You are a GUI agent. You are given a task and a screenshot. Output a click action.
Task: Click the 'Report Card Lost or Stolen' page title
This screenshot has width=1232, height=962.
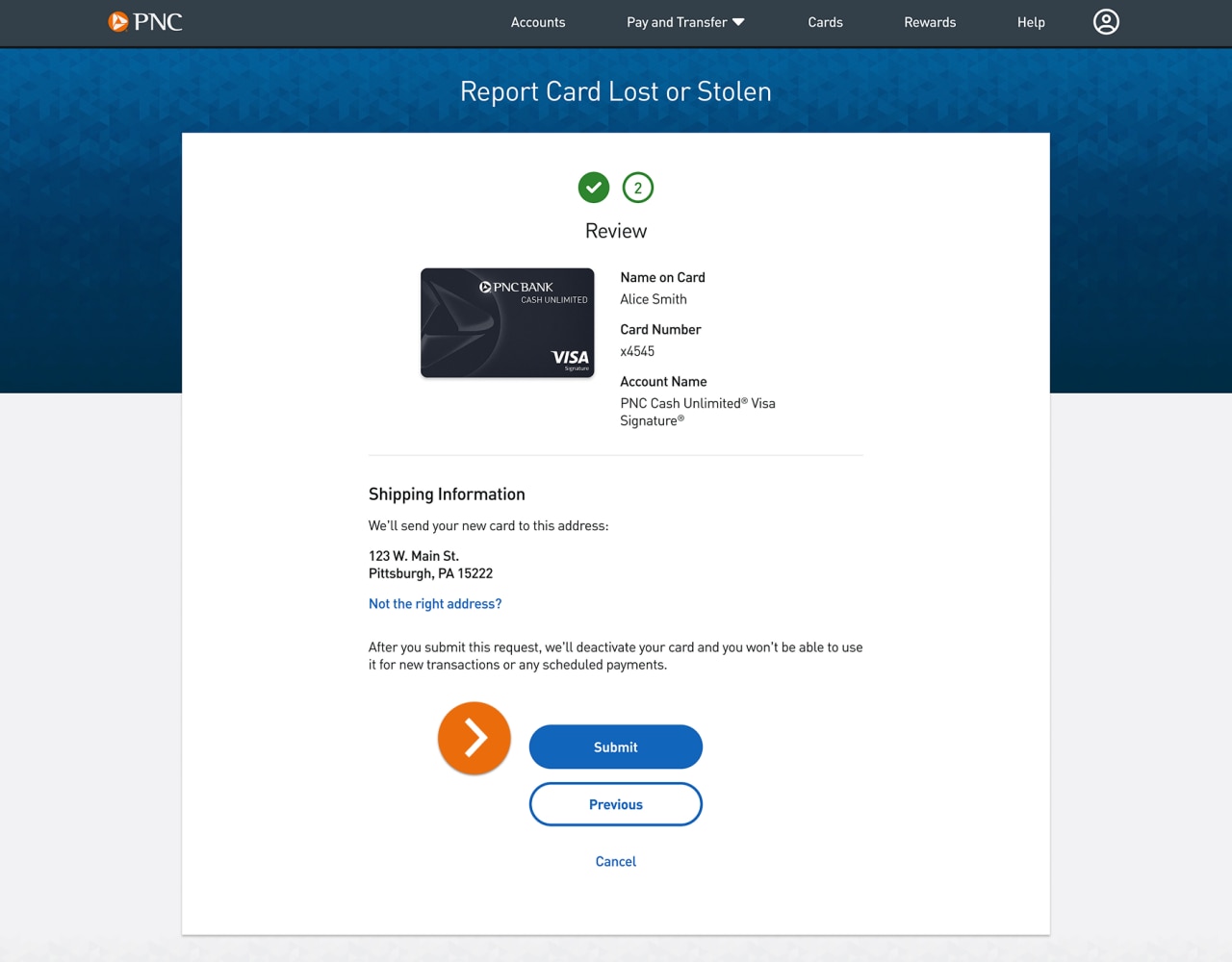(616, 91)
